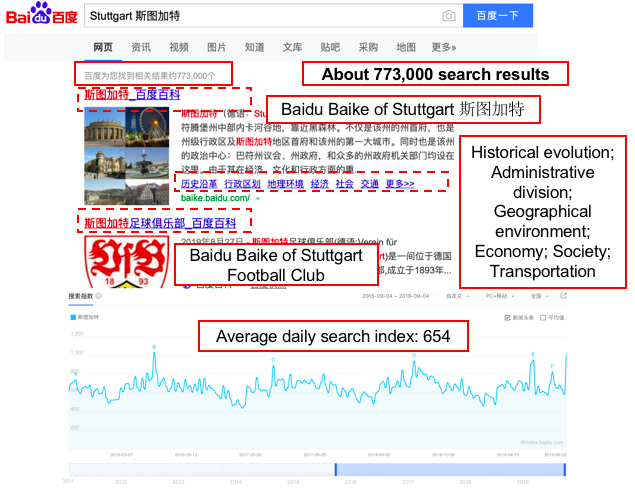
Task: Click news marker D on the chart
Action: coord(414,355)
